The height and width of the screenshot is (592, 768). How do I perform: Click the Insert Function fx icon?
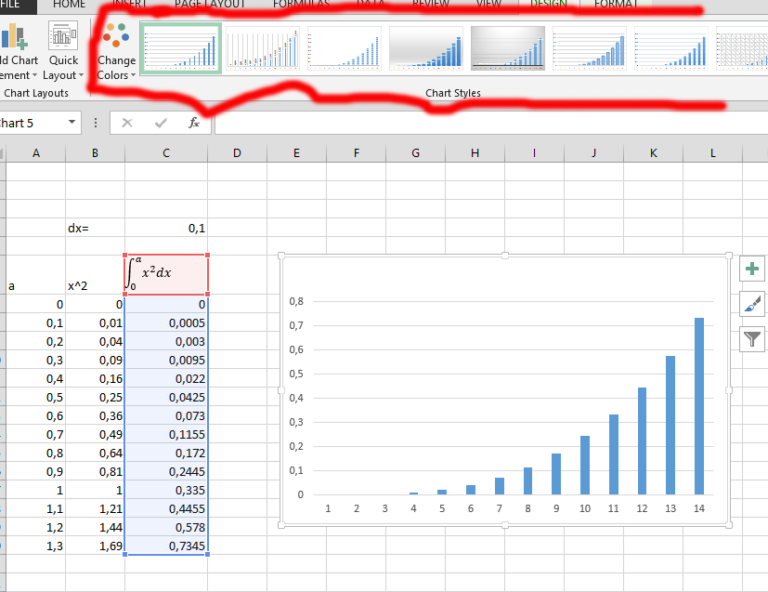point(194,123)
